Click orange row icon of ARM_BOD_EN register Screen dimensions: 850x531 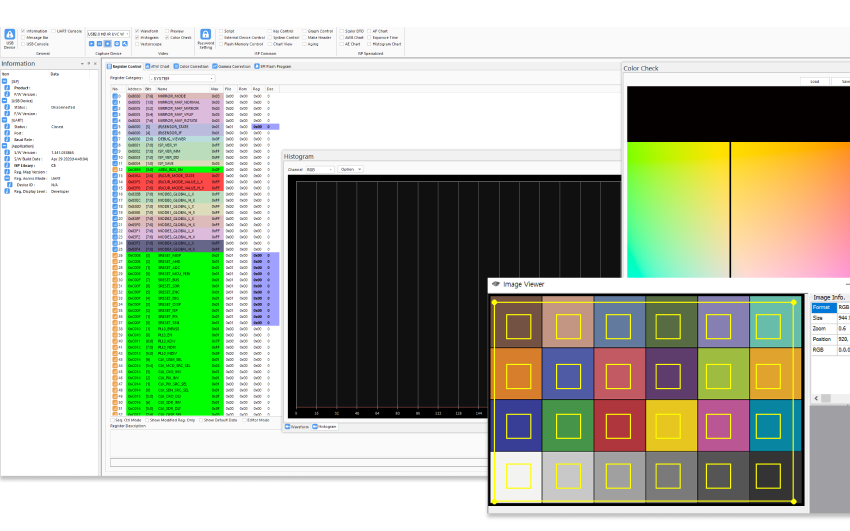[115, 170]
